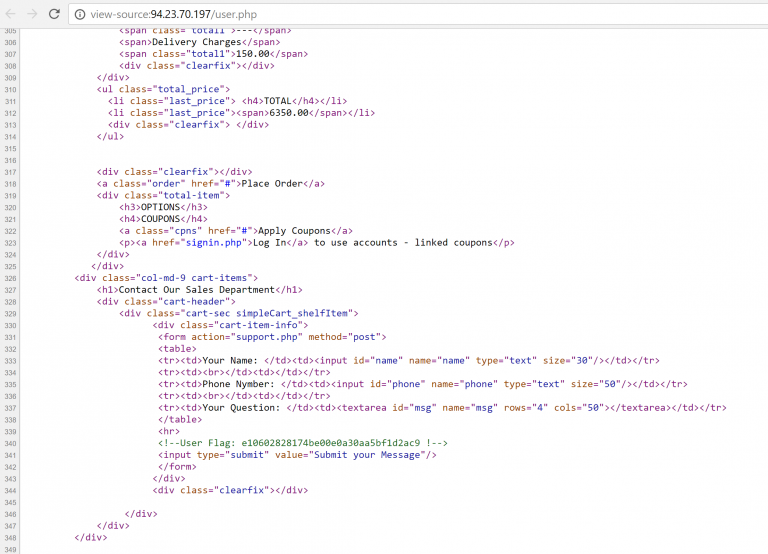
Task: Open the site information icon in the address bar
Action: (x=79, y=15)
